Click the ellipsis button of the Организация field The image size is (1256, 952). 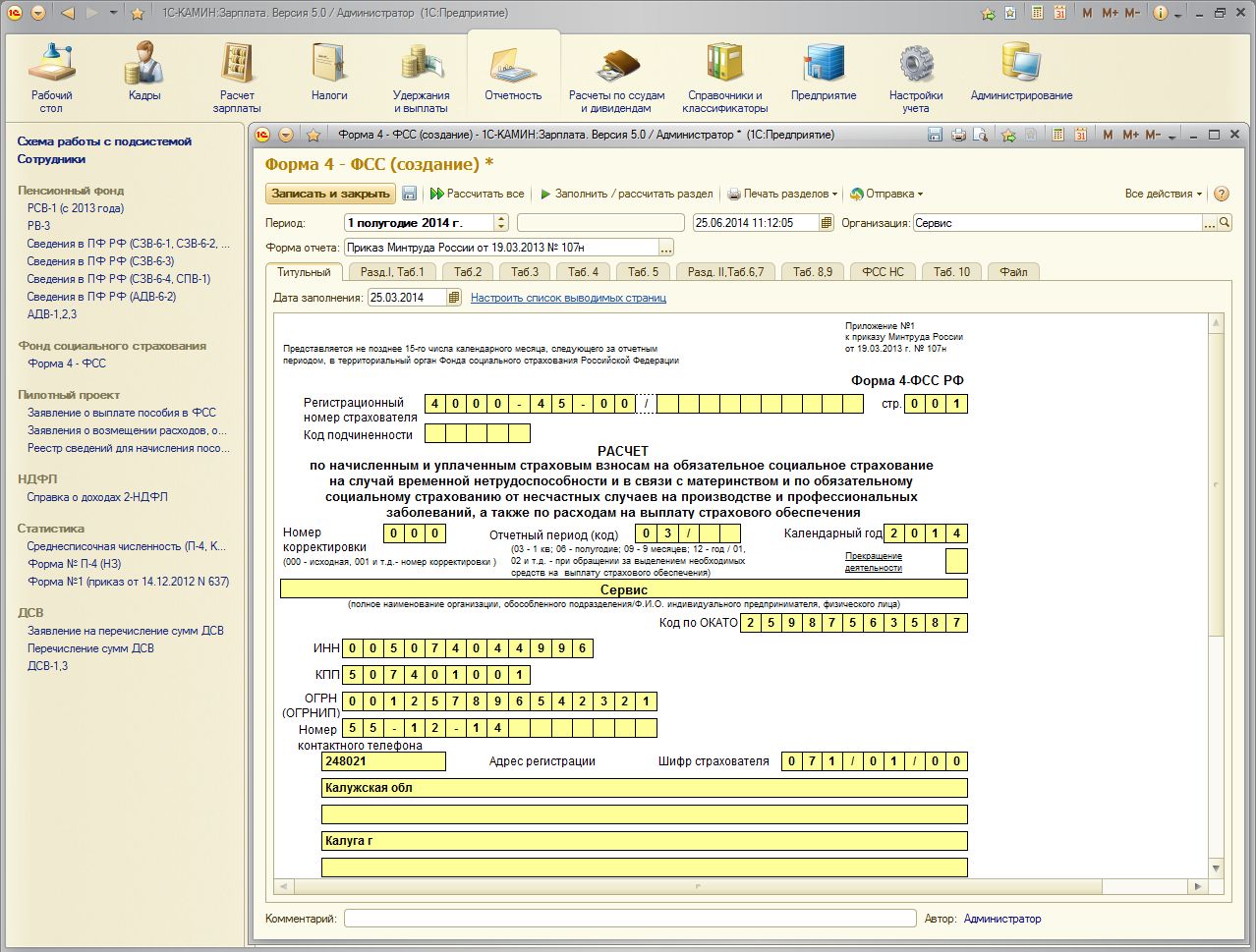point(1209,223)
